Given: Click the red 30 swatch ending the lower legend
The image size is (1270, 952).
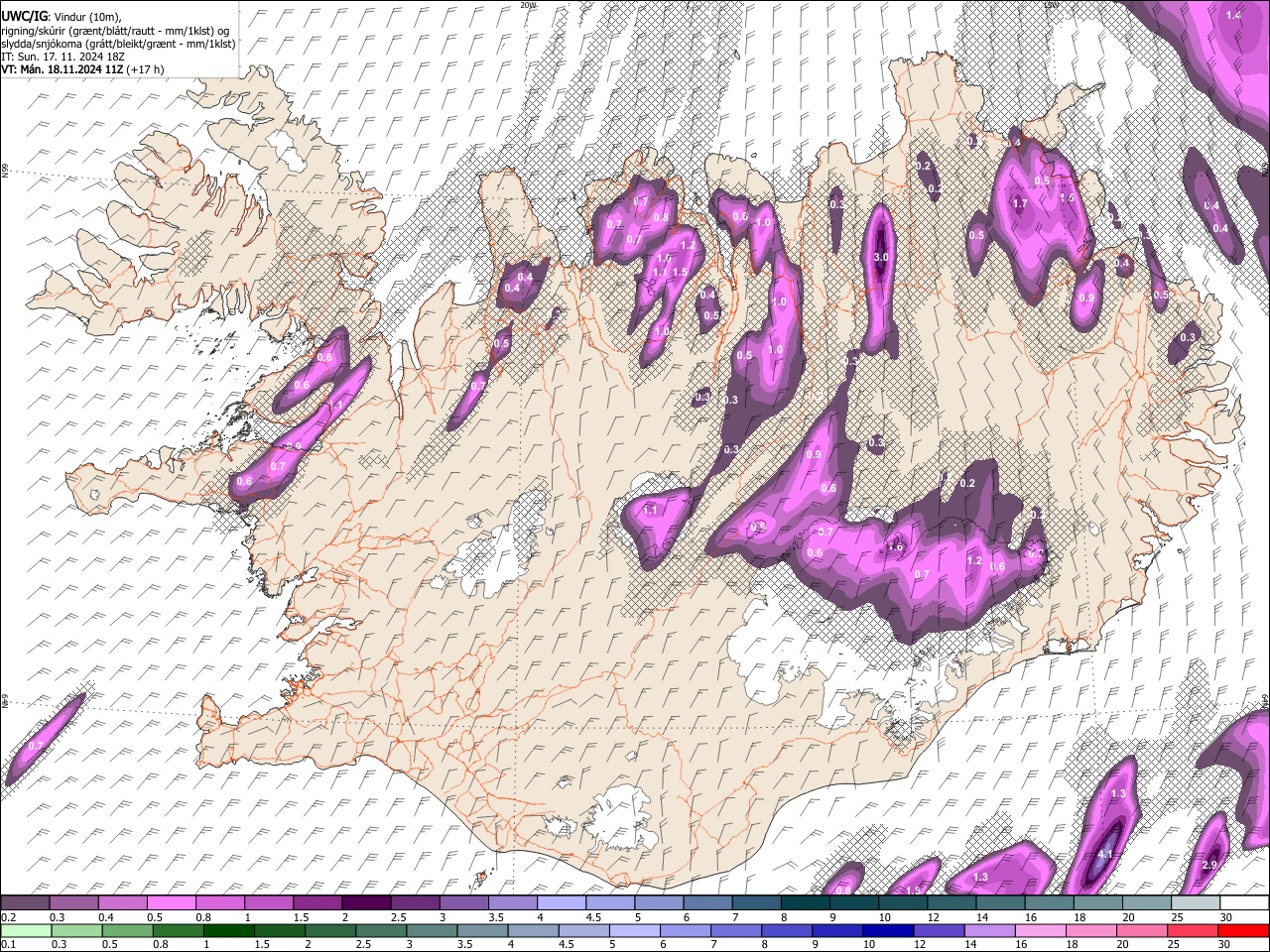Looking at the screenshot, I should 1243,931.
